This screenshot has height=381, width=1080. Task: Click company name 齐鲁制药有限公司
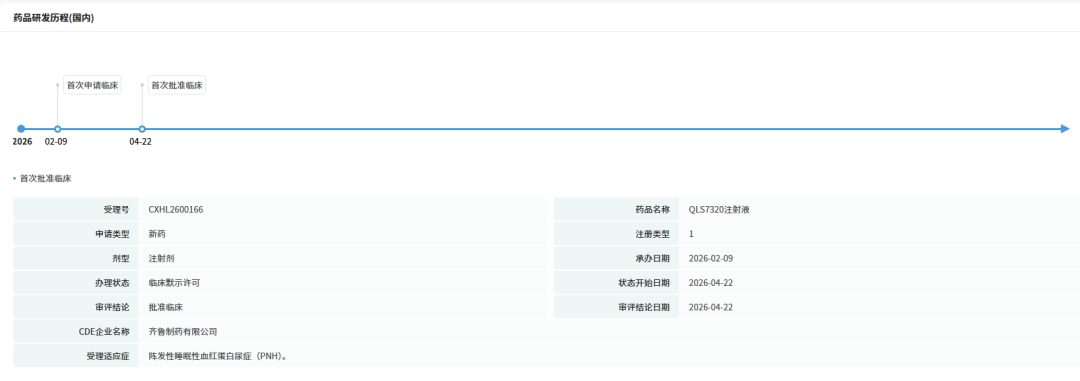(x=183, y=331)
